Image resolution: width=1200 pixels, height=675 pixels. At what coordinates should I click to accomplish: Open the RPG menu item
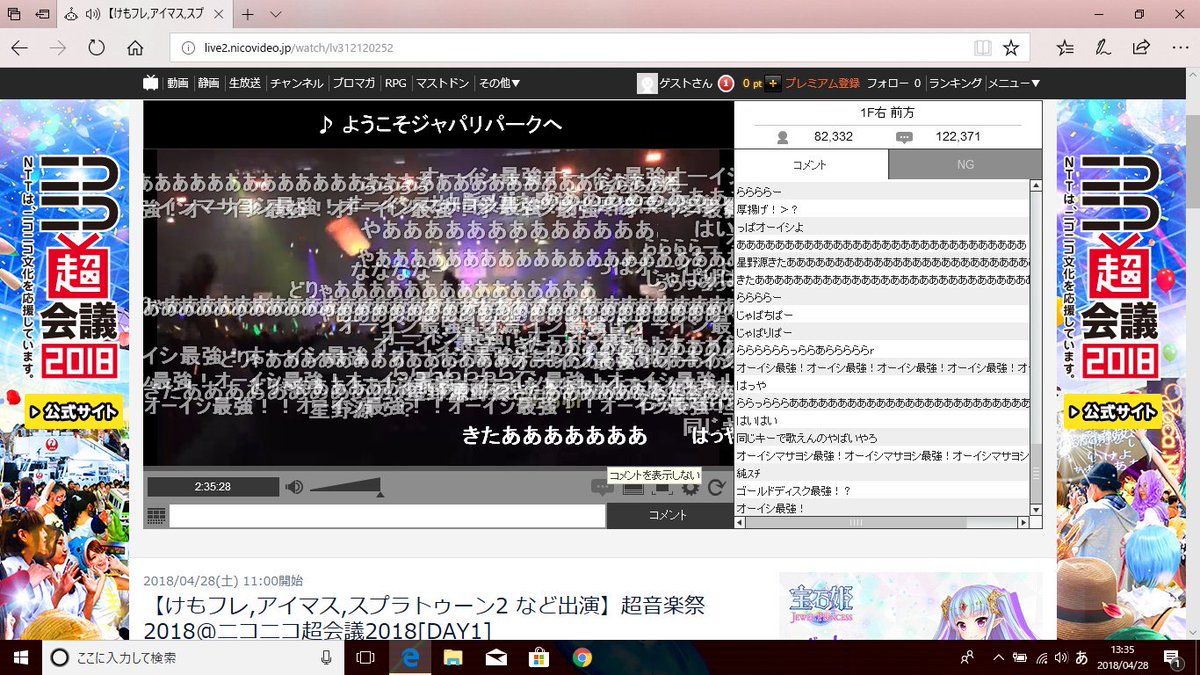point(395,84)
